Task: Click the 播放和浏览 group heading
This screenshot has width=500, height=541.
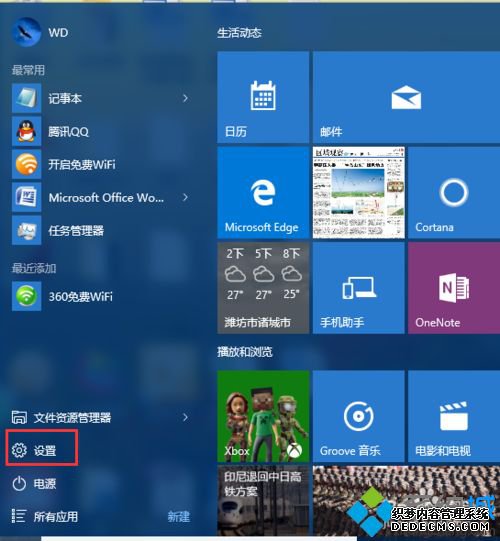Action: pyautogui.click(x=245, y=352)
